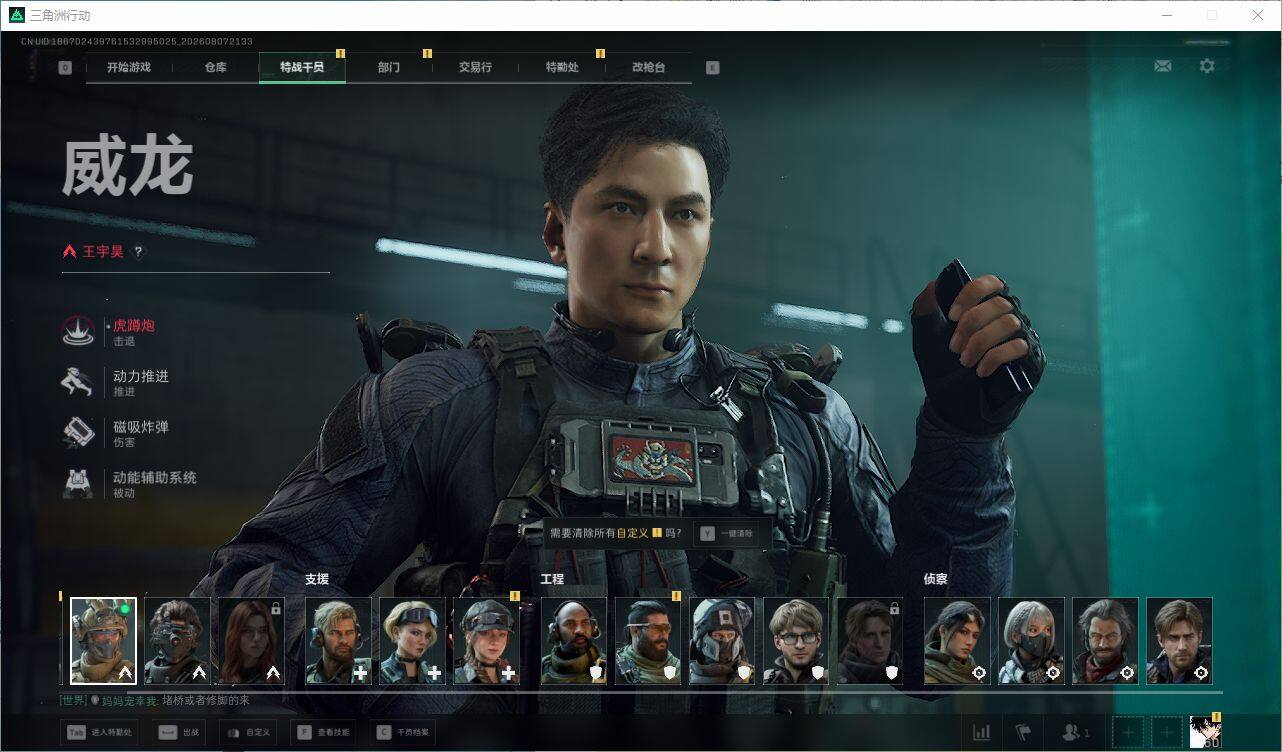Open the friends icon showing 1
The width and height of the screenshot is (1282, 752).
(1076, 733)
